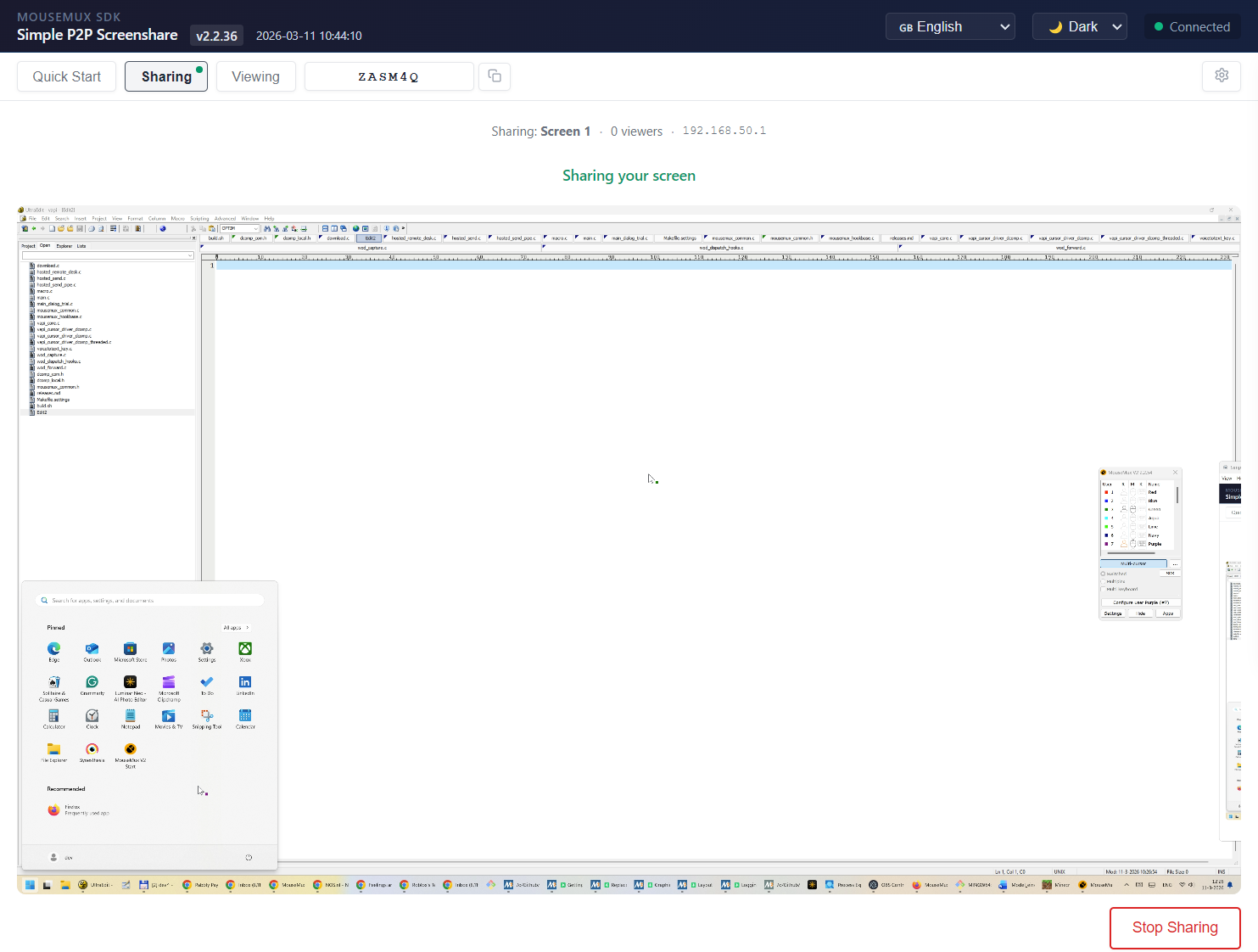
Task: Select the Switched radio button in MouseMux
Action: click(x=1103, y=574)
